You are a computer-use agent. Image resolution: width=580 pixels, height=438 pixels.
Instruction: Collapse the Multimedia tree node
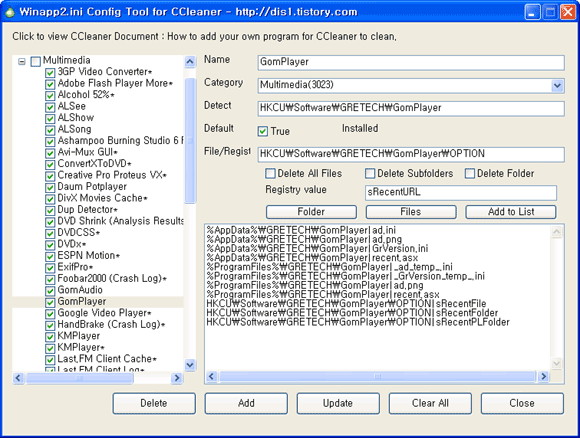click(22, 61)
